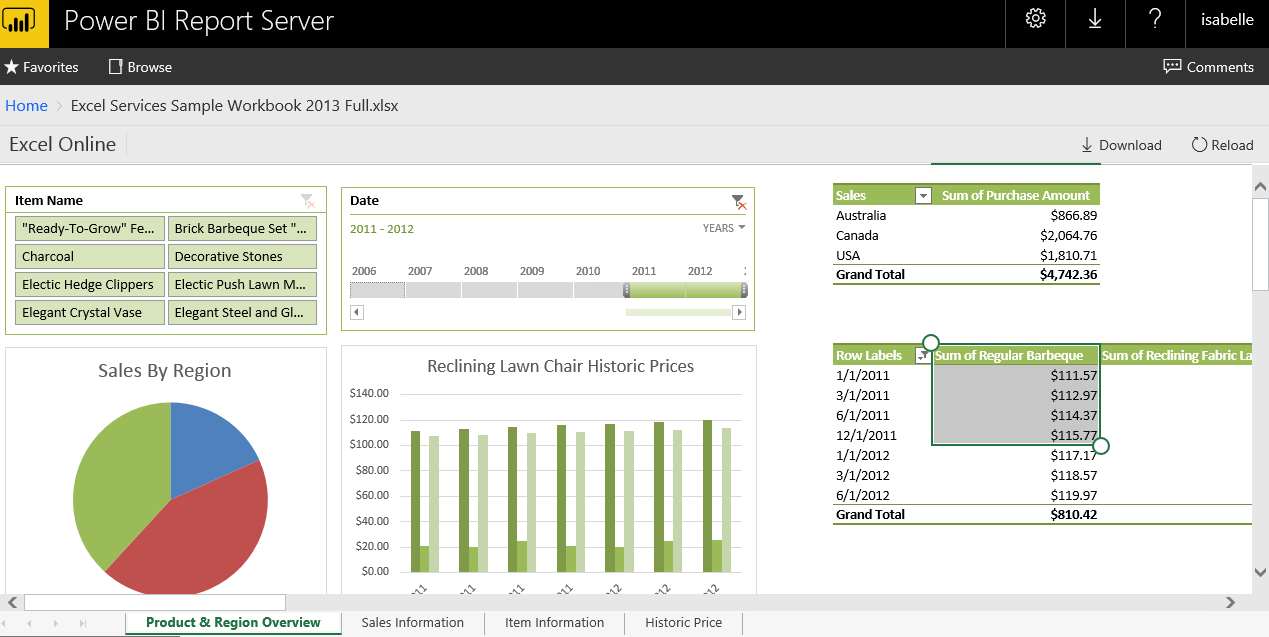Open Comments from the toolbar
Image resolution: width=1269 pixels, height=637 pixels.
tap(1208, 67)
